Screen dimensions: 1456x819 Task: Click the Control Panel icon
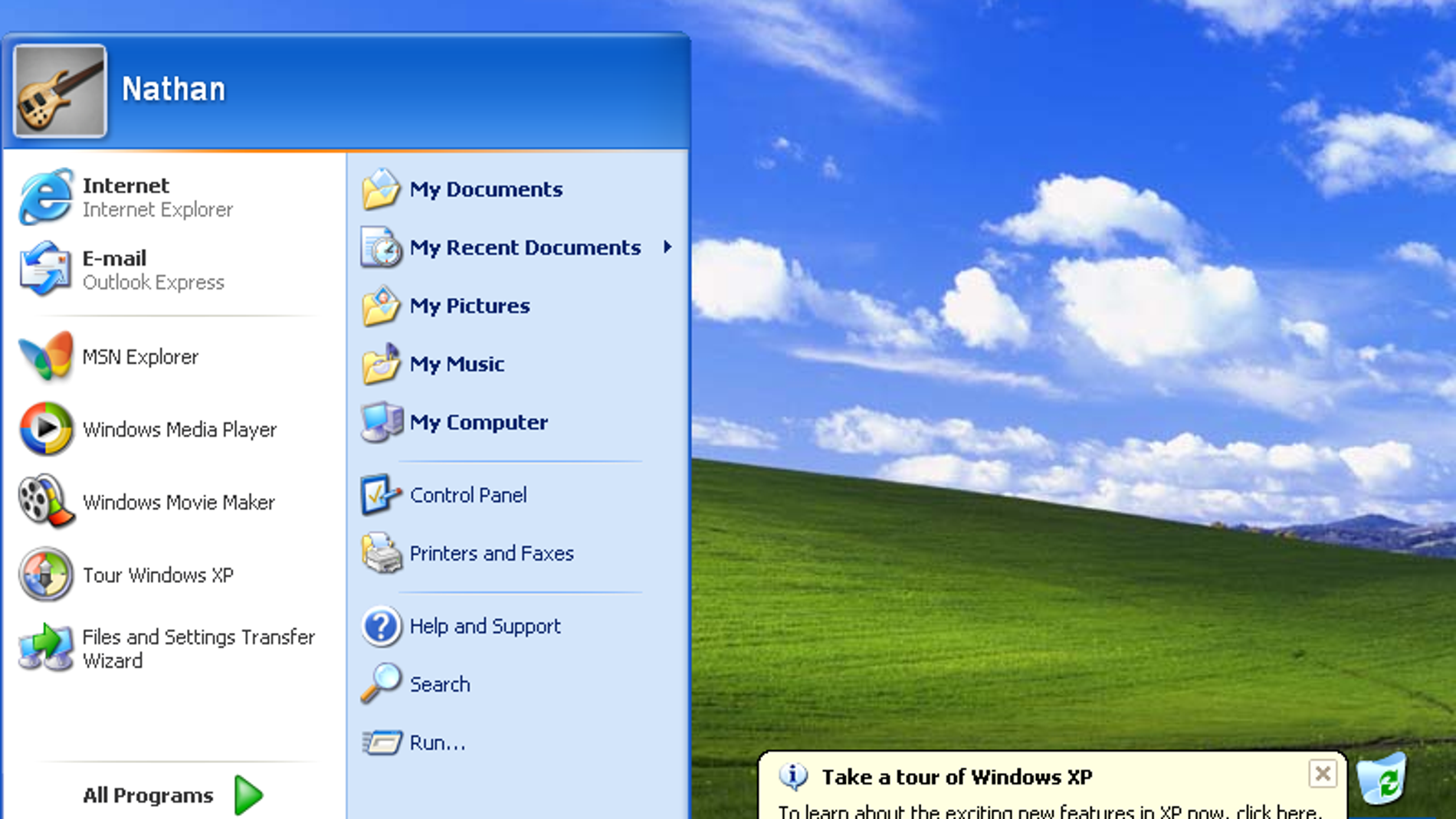pos(381,495)
